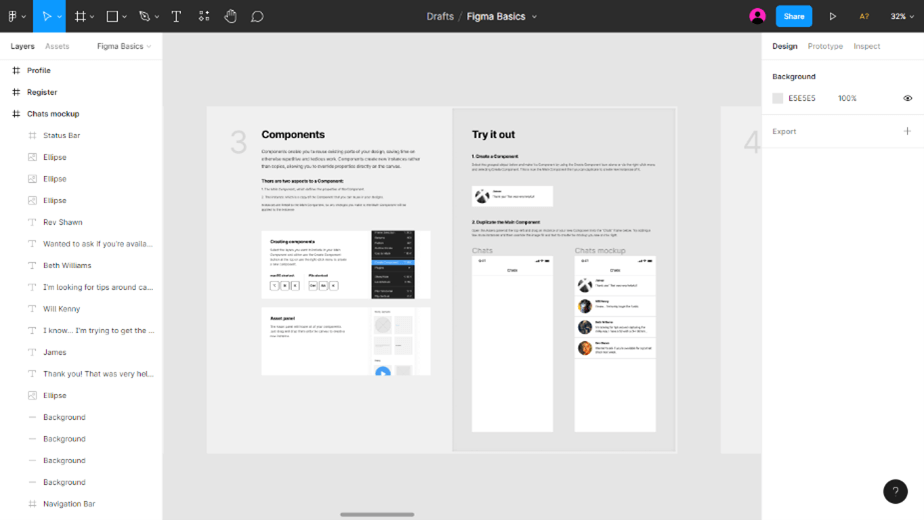Switch to the Layers tab
This screenshot has width=924, height=520.
pyautogui.click(x=22, y=46)
